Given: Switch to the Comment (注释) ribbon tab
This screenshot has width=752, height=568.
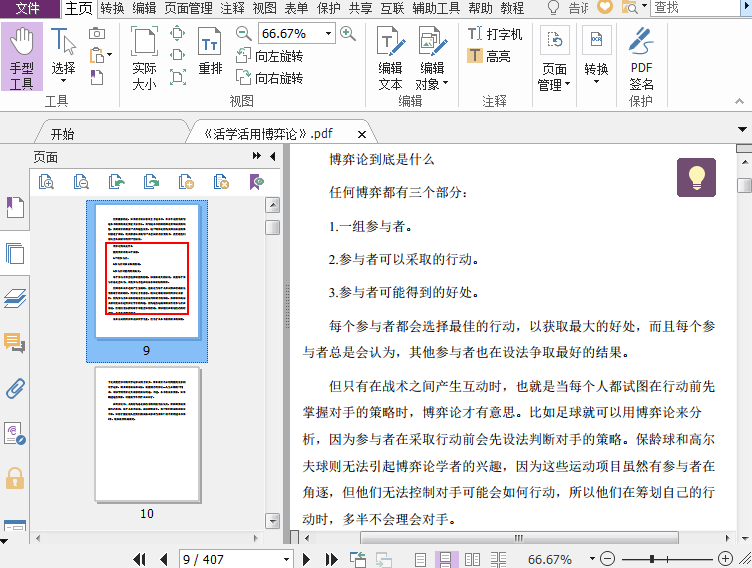Looking at the screenshot, I should pyautogui.click(x=232, y=8).
